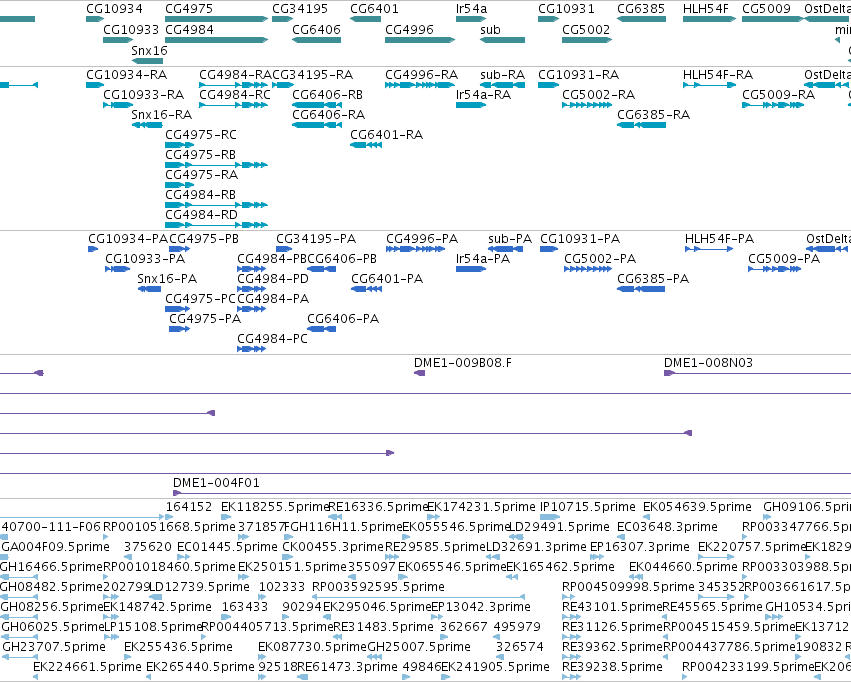Image resolution: width=851 pixels, height=682 pixels.
Task: Click protein label CG10934-PA
Action: (128, 239)
